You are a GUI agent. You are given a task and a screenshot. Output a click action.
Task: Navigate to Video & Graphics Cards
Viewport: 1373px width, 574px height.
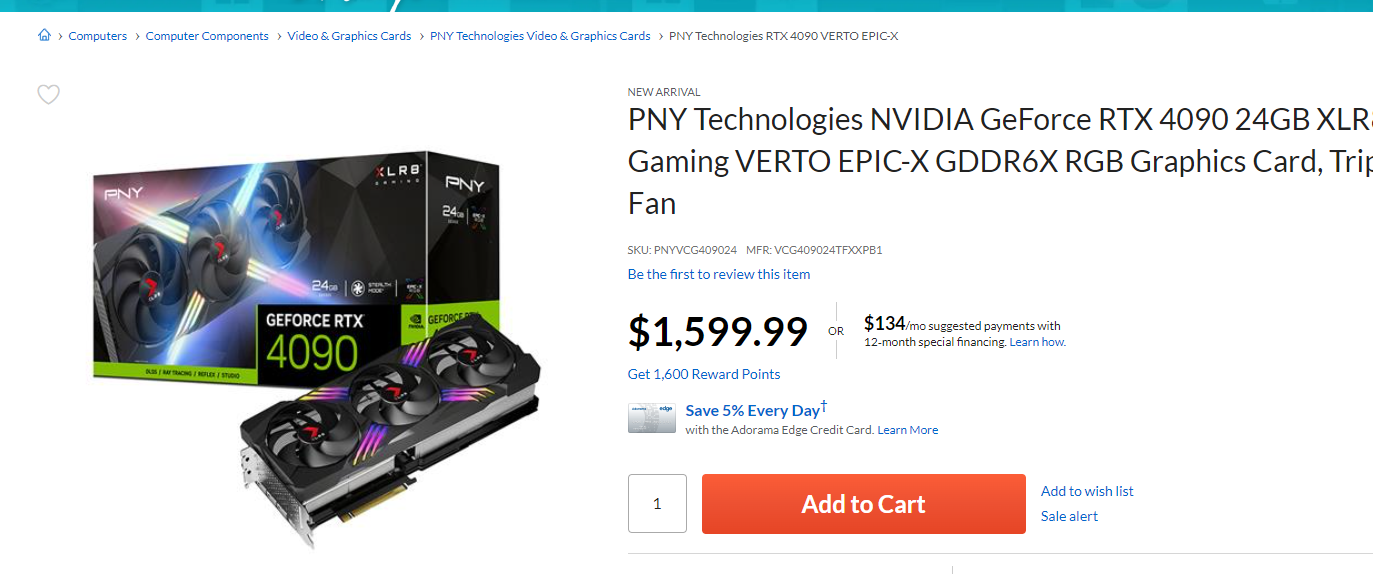(x=349, y=36)
